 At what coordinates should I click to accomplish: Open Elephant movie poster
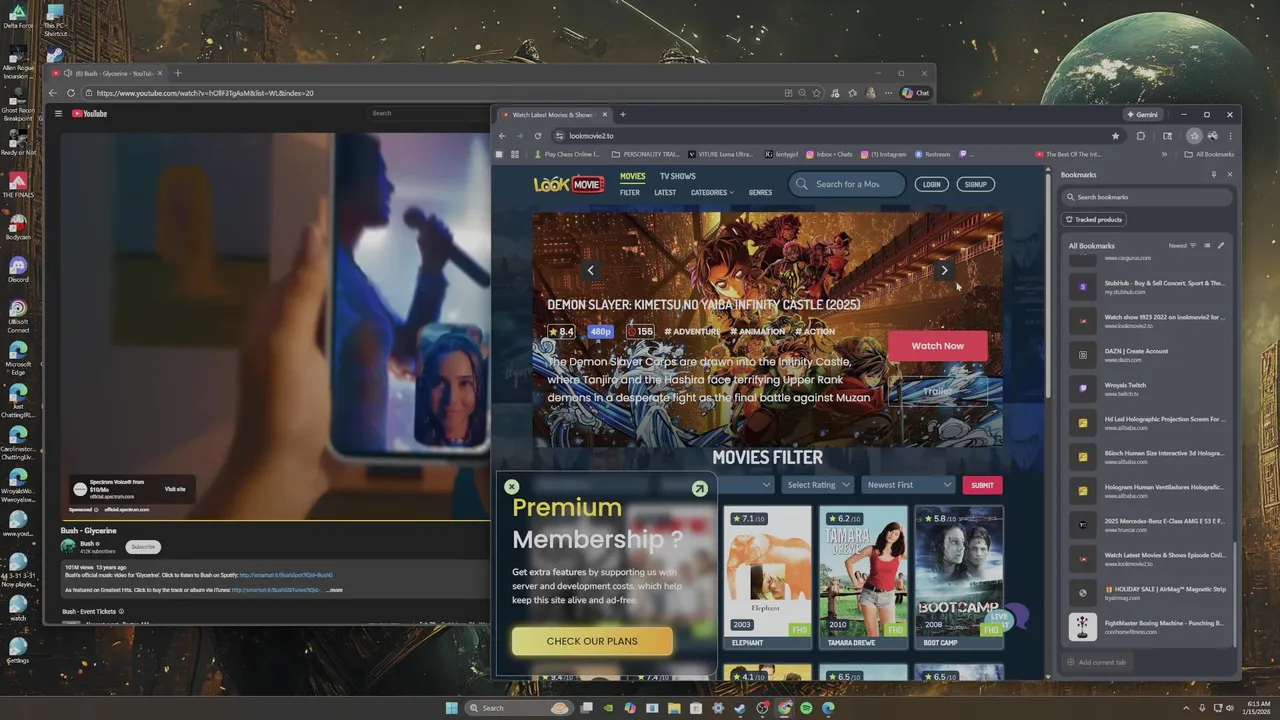click(767, 570)
